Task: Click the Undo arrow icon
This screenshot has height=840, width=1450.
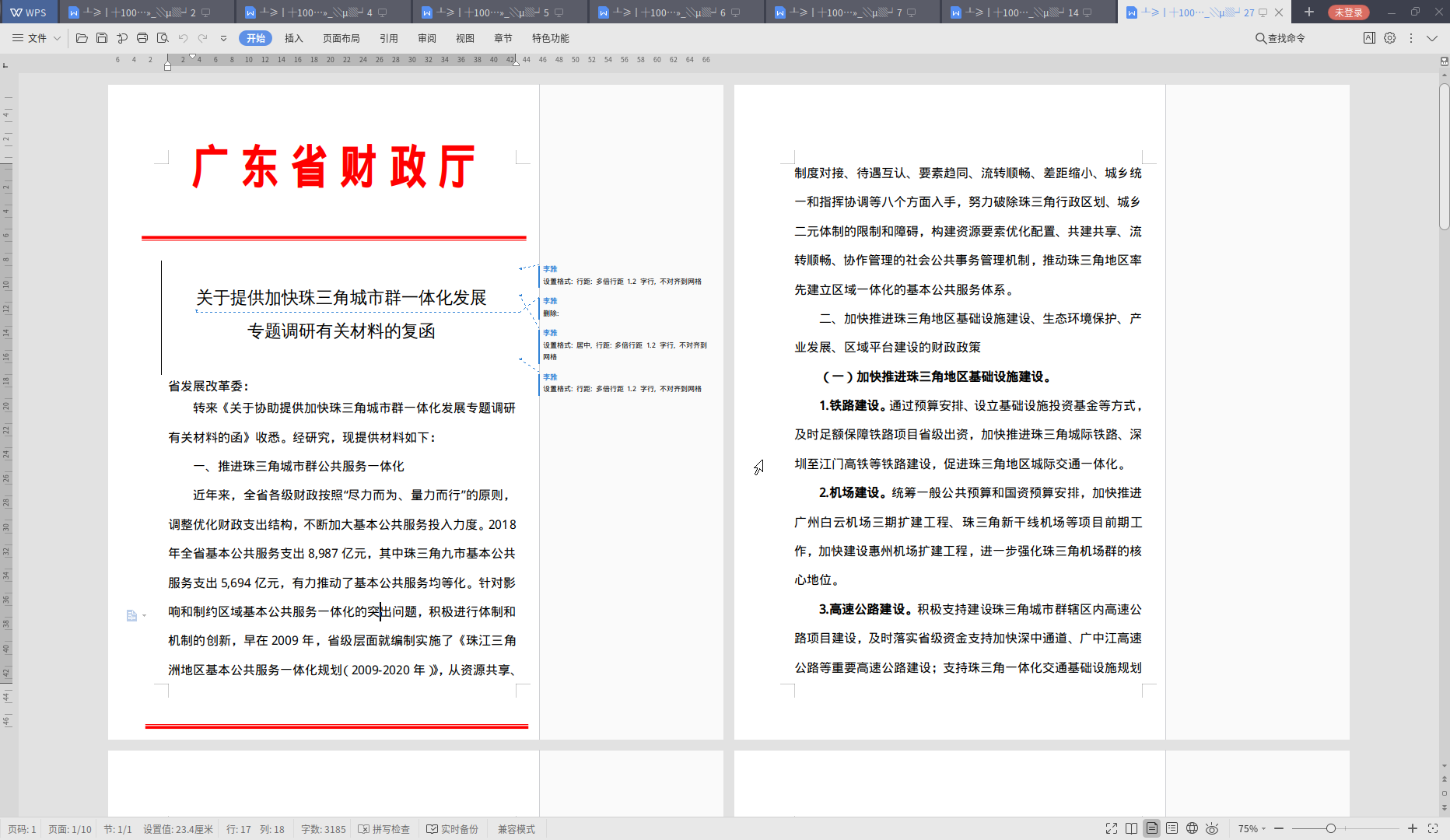Action: point(183,38)
